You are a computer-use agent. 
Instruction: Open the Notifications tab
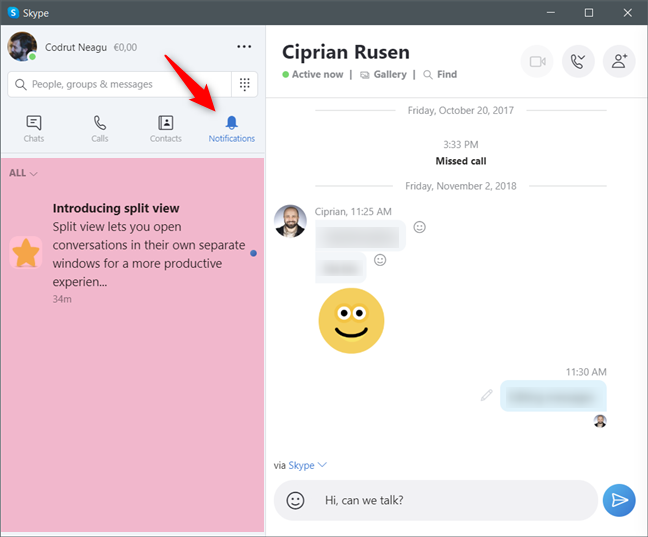tap(231, 129)
